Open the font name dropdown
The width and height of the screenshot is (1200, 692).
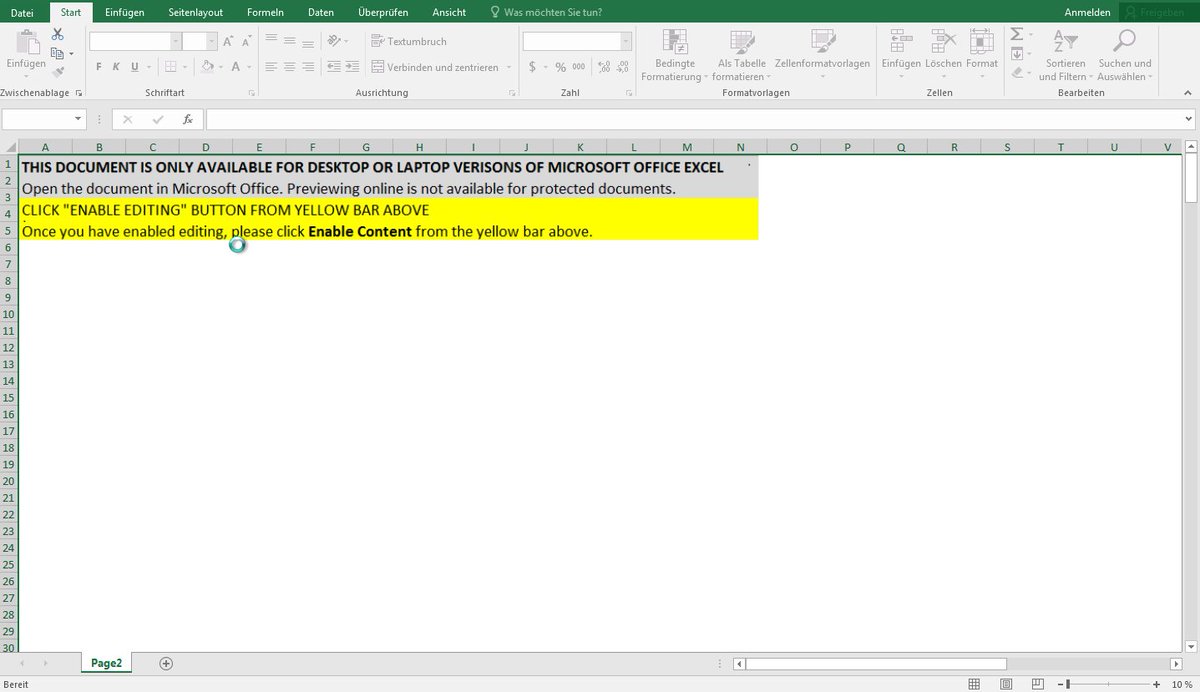pyautogui.click(x=176, y=41)
